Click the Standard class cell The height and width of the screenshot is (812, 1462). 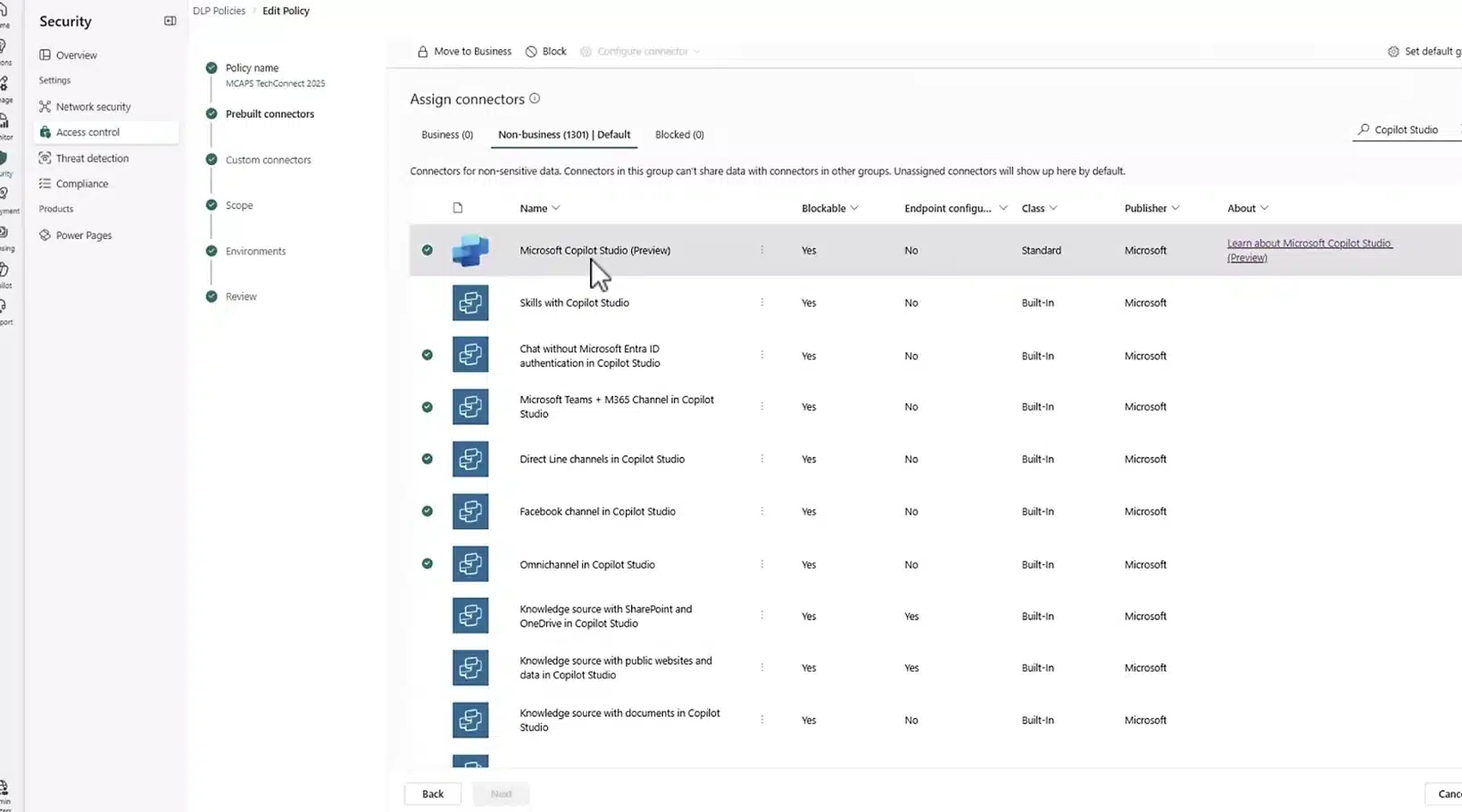pyautogui.click(x=1041, y=251)
